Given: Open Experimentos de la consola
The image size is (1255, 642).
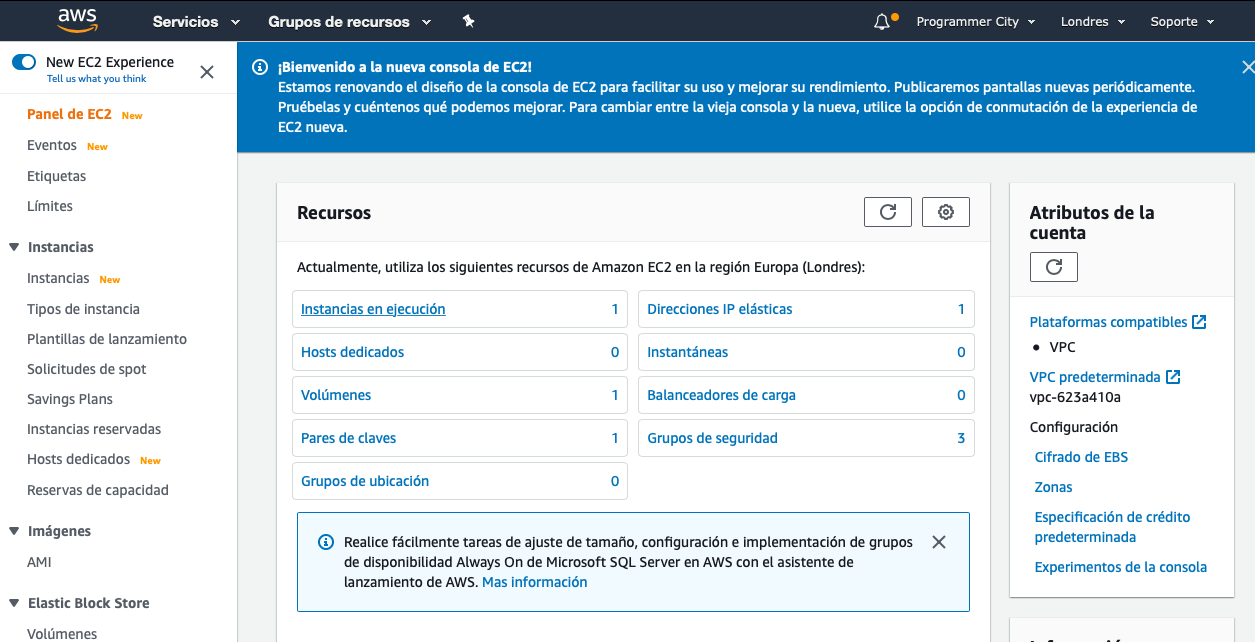Looking at the screenshot, I should [1120, 567].
